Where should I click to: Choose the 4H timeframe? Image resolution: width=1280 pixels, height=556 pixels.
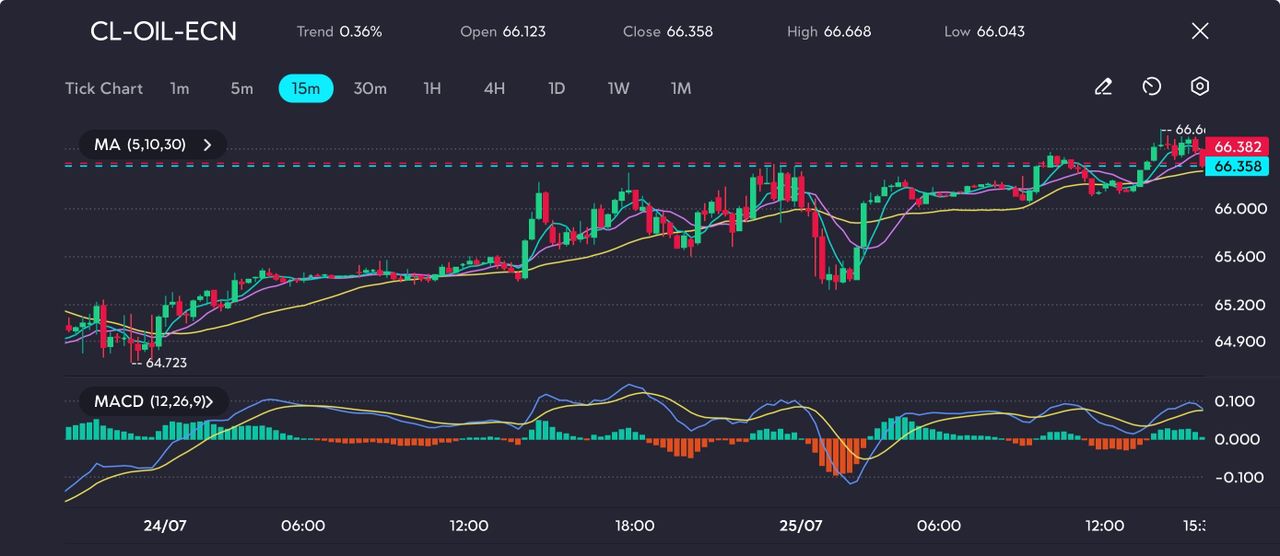[494, 89]
